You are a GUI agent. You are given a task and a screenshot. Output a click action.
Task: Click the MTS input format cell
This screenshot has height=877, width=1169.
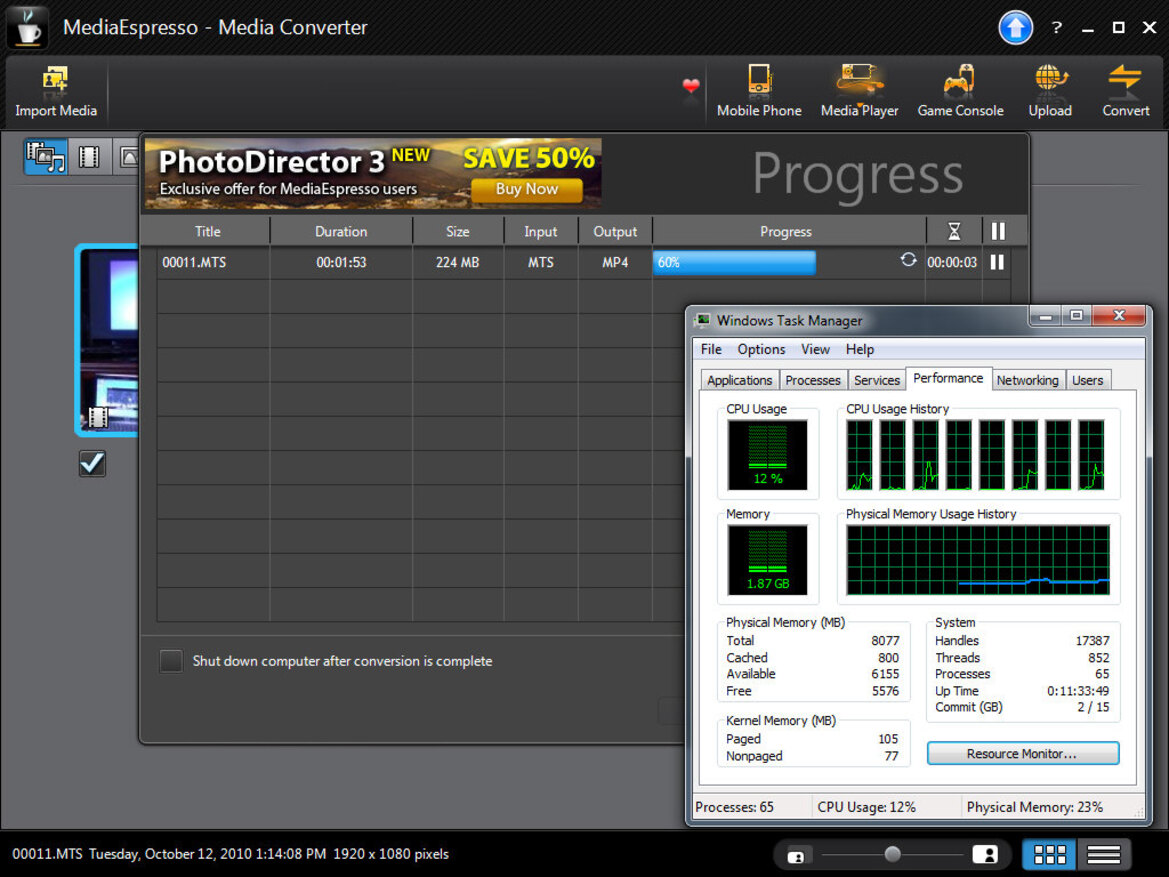[x=541, y=263]
